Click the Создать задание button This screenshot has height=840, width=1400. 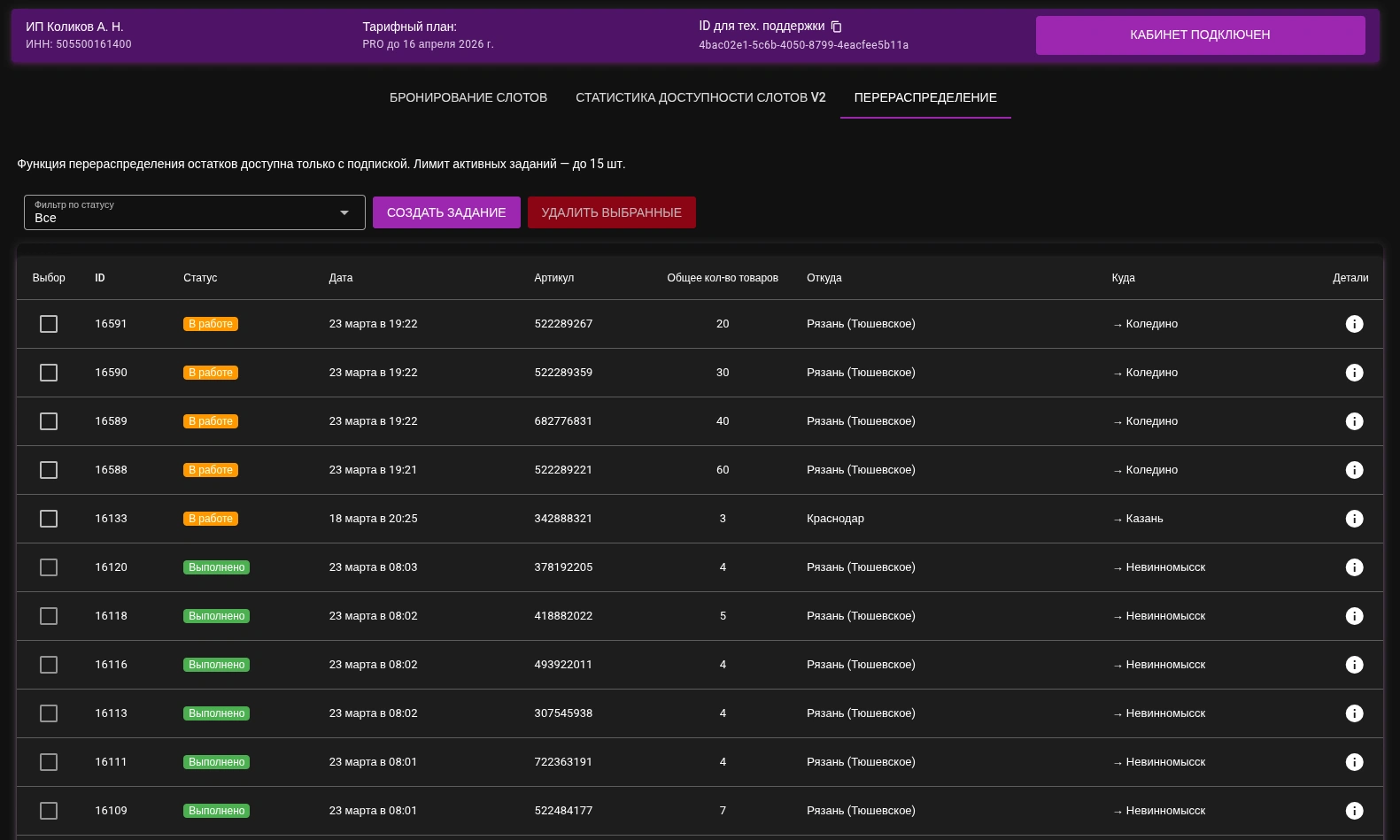[446, 212]
